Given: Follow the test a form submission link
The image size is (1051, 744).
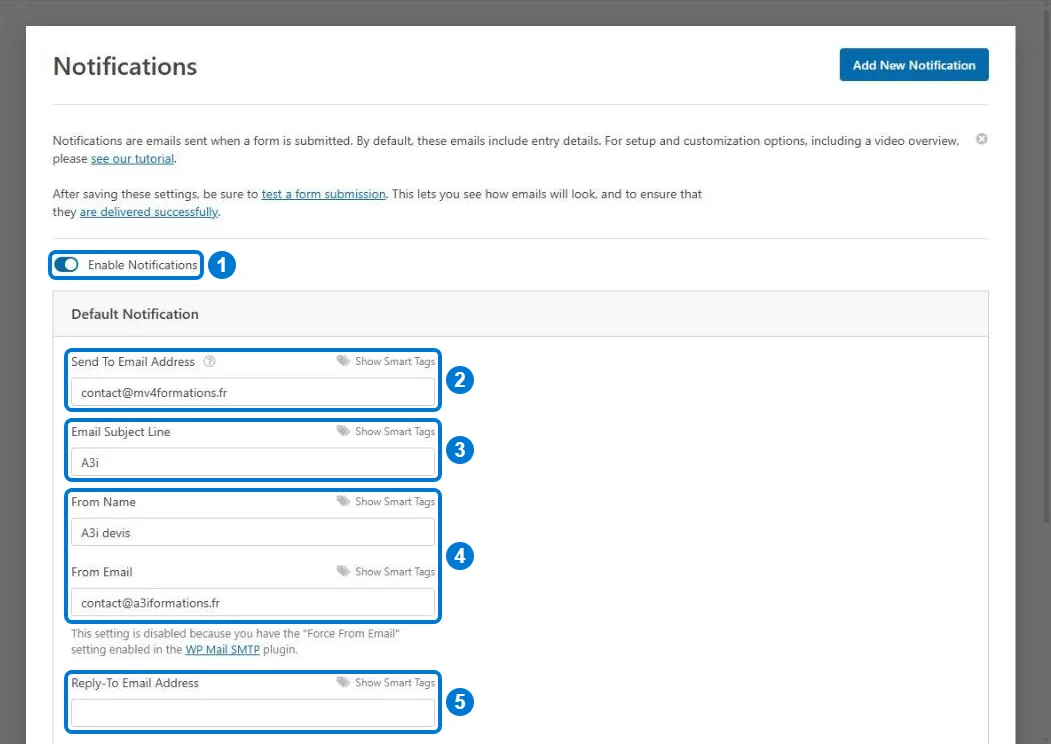Looking at the screenshot, I should coord(323,194).
